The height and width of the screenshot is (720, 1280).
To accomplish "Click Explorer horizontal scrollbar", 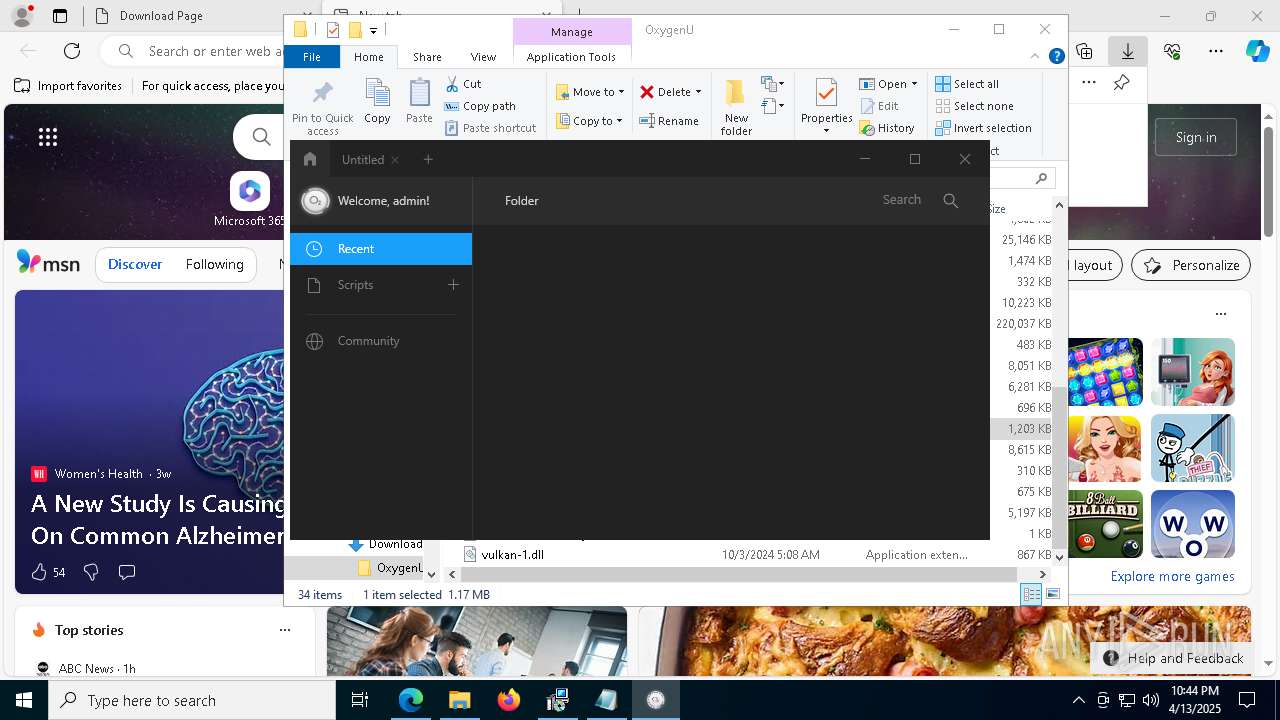I will pos(739,575).
